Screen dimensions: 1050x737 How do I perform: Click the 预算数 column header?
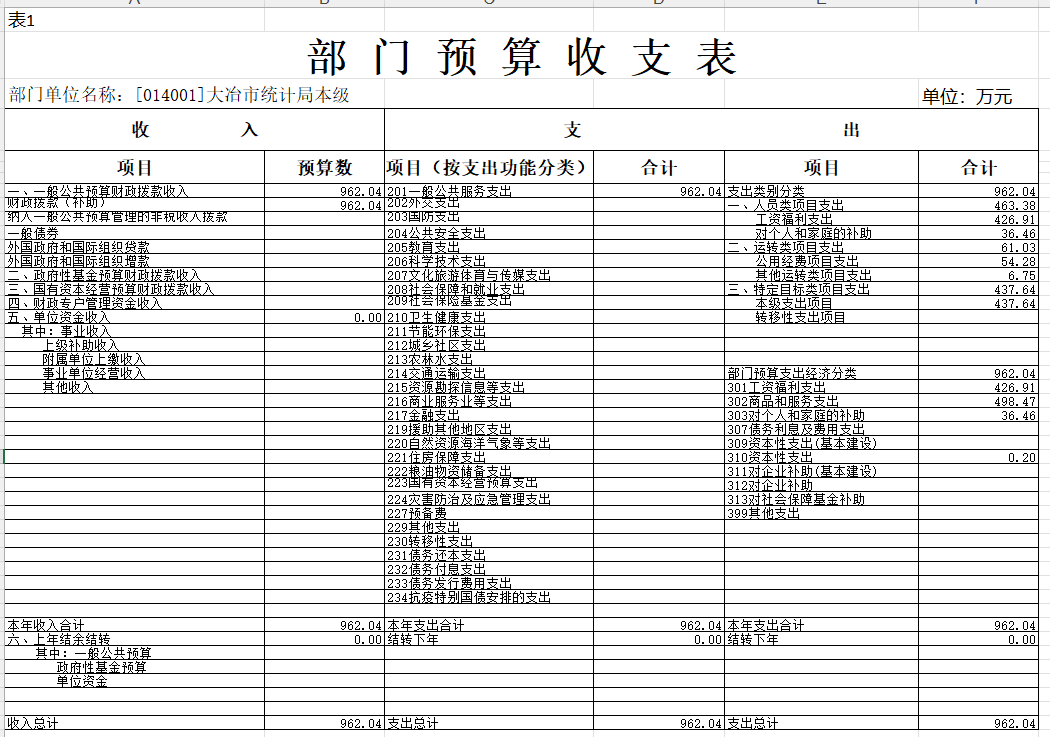[x=325, y=167]
